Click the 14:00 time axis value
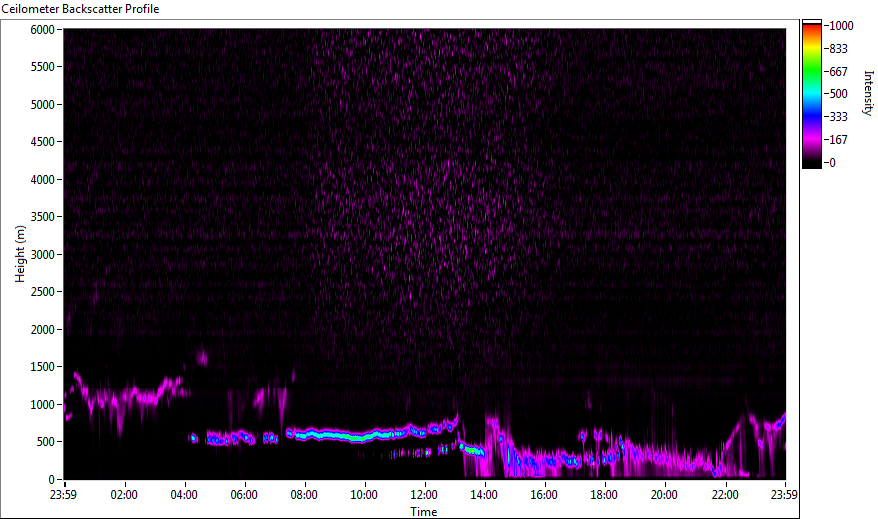 tap(484, 495)
